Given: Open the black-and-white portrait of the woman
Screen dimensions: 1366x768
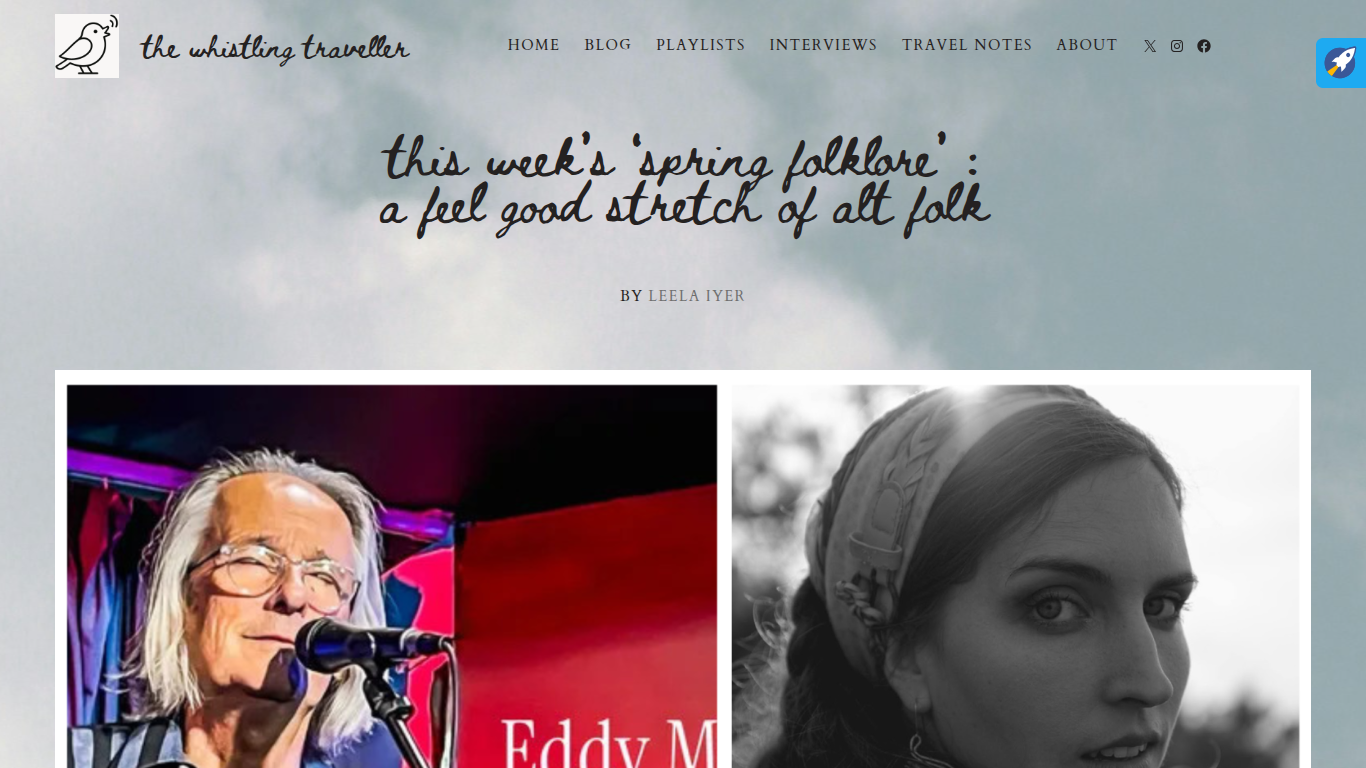Looking at the screenshot, I should click(x=1015, y=576).
